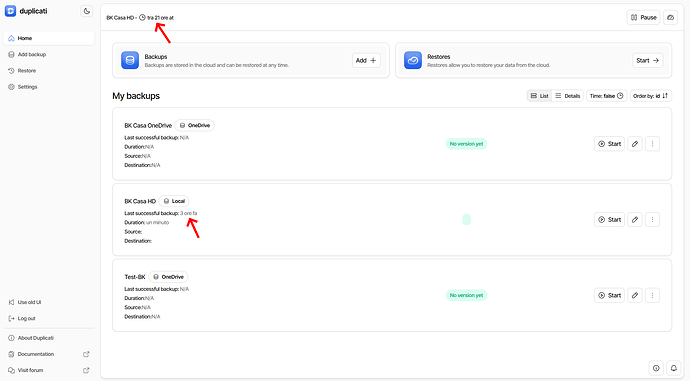Edit BK Casa HD backup pencil

[635, 220]
